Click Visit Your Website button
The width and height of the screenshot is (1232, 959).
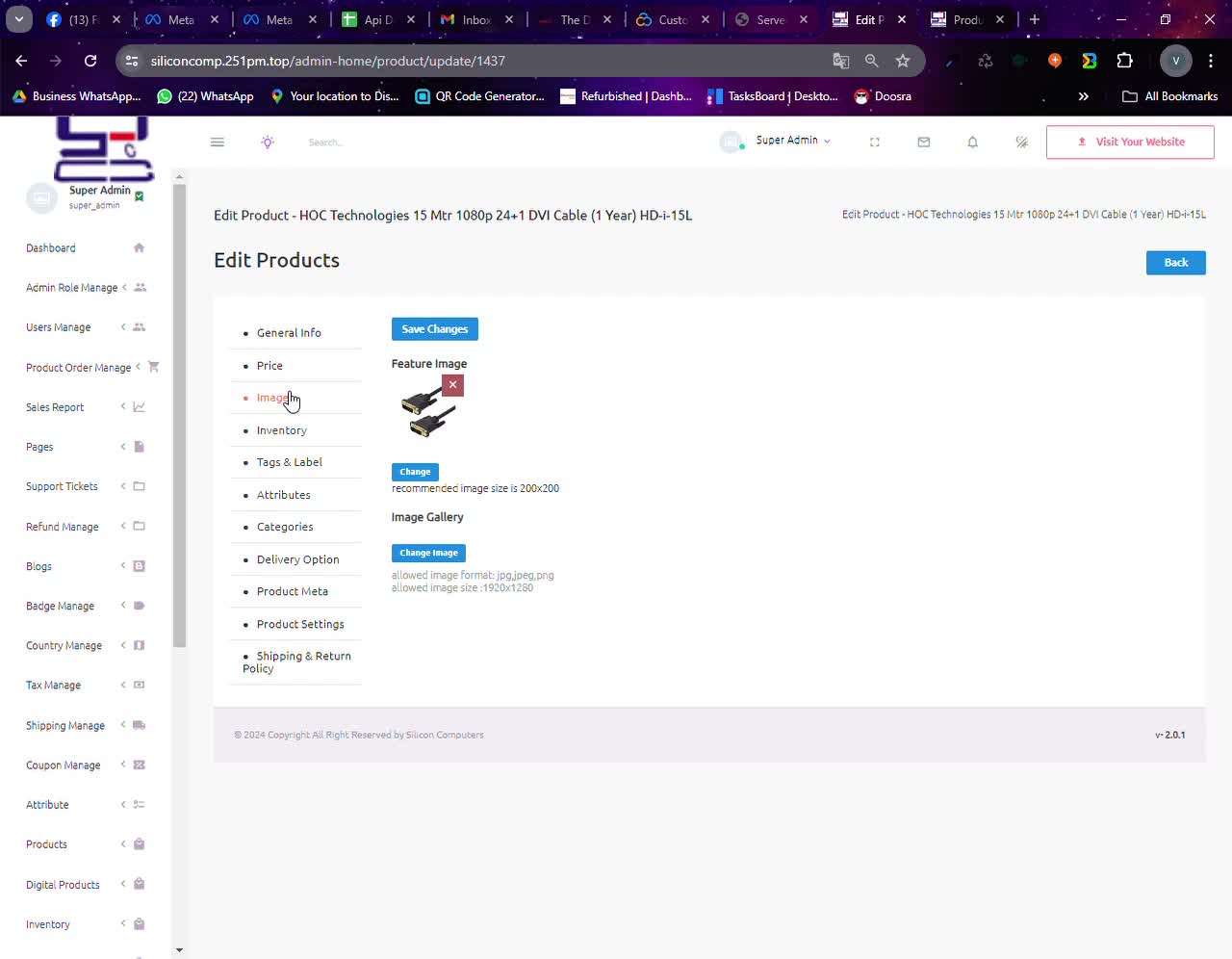click(1130, 143)
